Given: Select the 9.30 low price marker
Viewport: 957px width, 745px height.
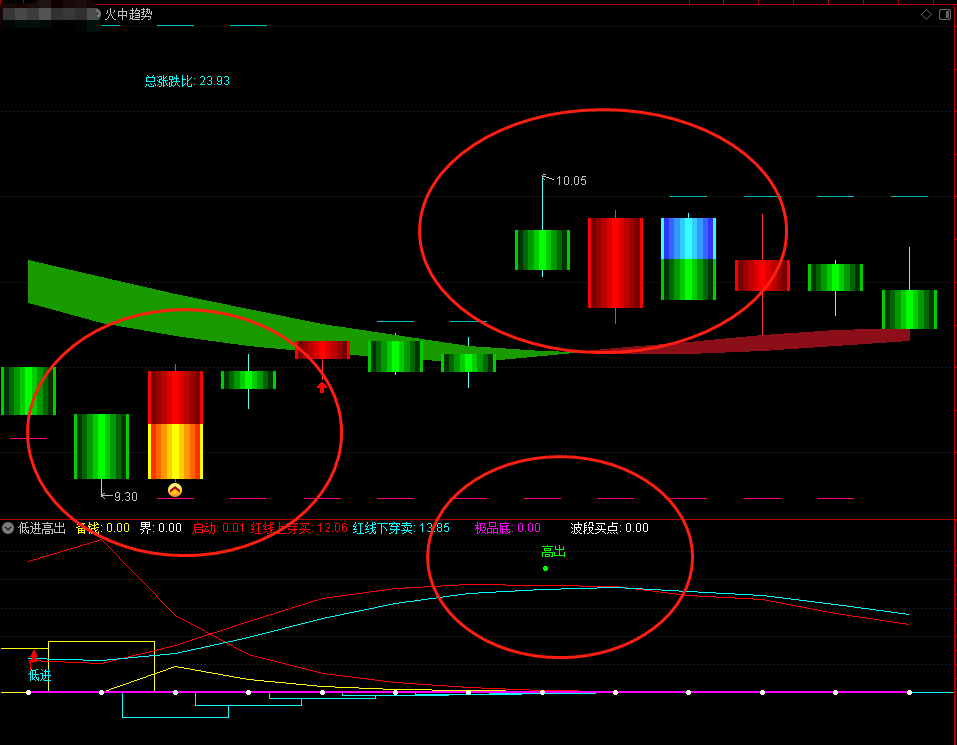Looking at the screenshot, I should pos(120,496).
